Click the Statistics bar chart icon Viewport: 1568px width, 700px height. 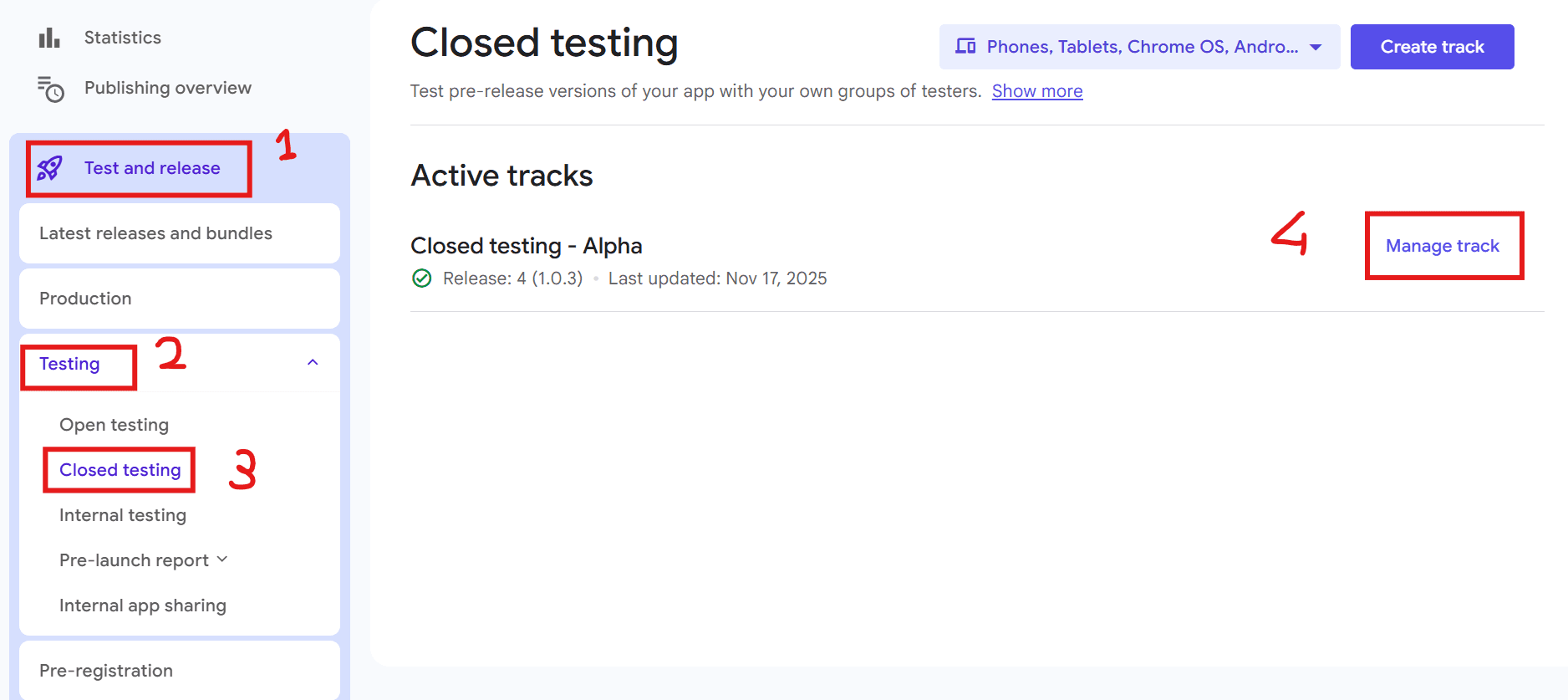pyautogui.click(x=49, y=38)
